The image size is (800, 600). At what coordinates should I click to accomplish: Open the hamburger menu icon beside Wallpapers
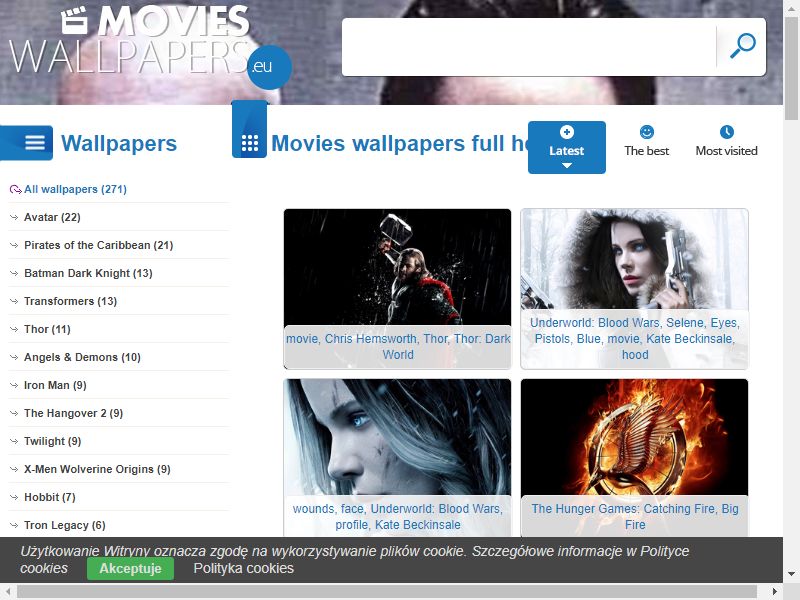[x=35, y=143]
